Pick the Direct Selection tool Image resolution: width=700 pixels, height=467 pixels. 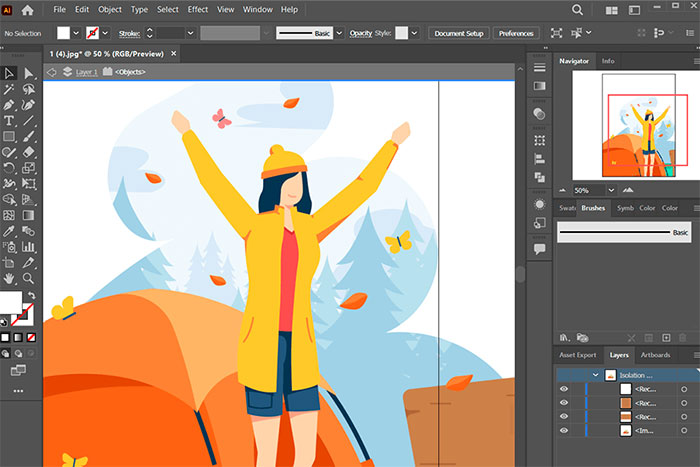click(x=28, y=73)
